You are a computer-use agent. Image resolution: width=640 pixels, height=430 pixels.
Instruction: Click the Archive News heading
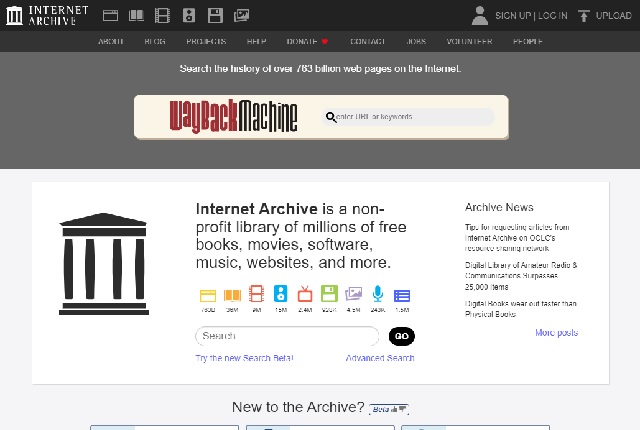click(x=499, y=207)
